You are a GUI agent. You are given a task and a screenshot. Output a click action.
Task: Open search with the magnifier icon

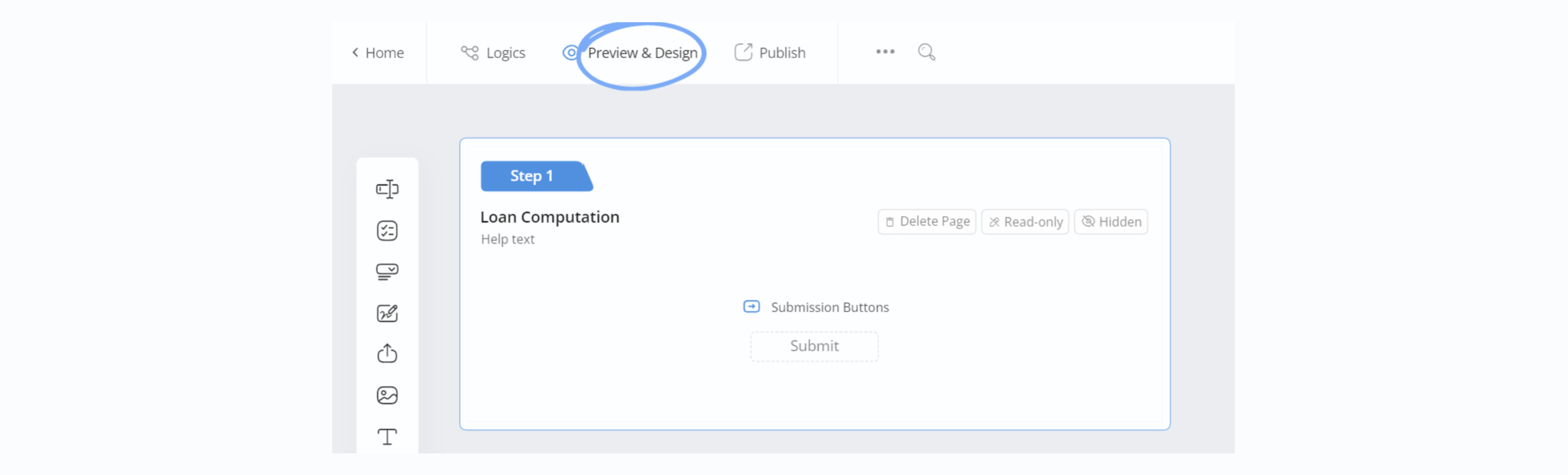tap(927, 52)
